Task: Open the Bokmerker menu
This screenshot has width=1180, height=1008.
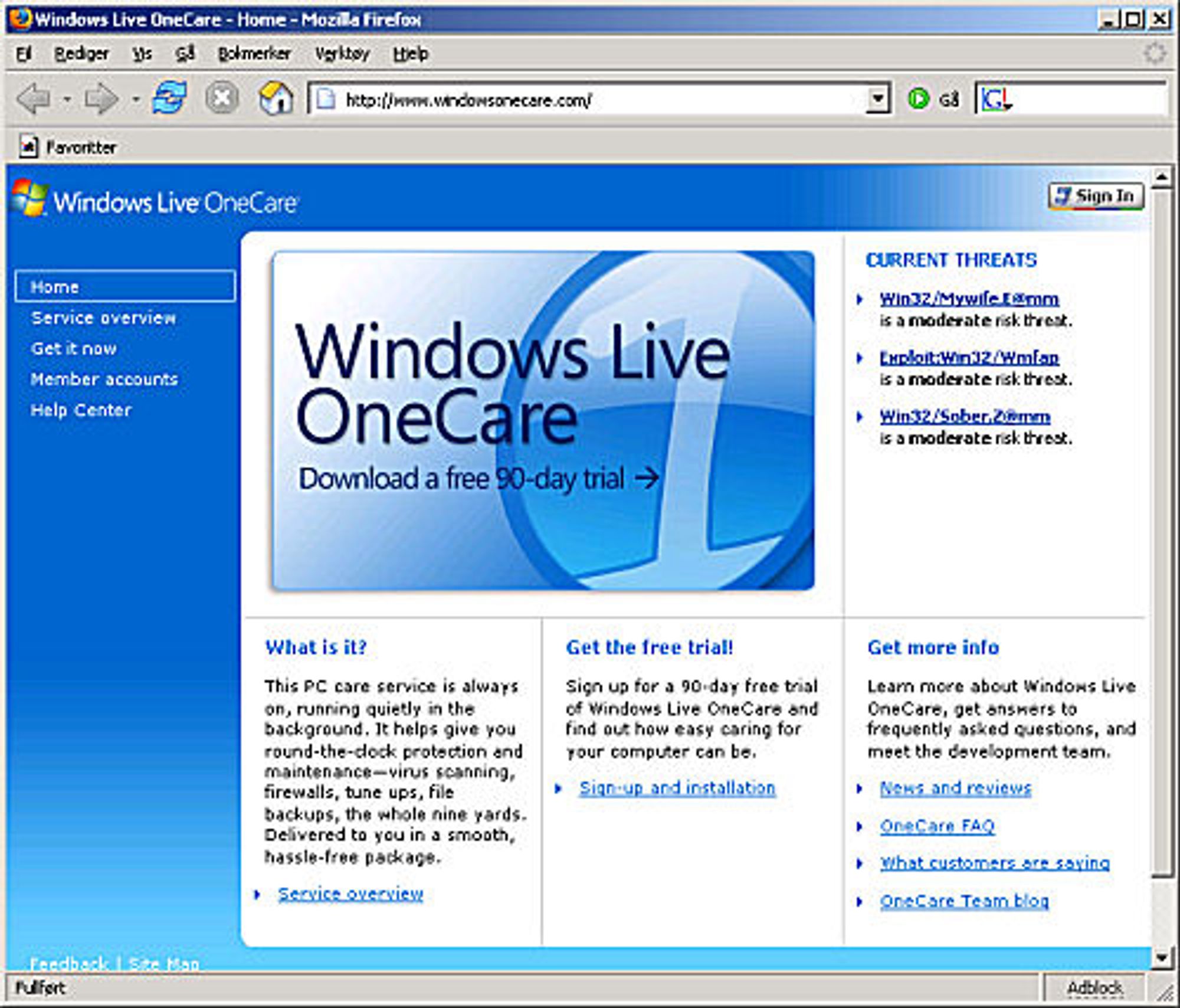Action: tap(254, 54)
